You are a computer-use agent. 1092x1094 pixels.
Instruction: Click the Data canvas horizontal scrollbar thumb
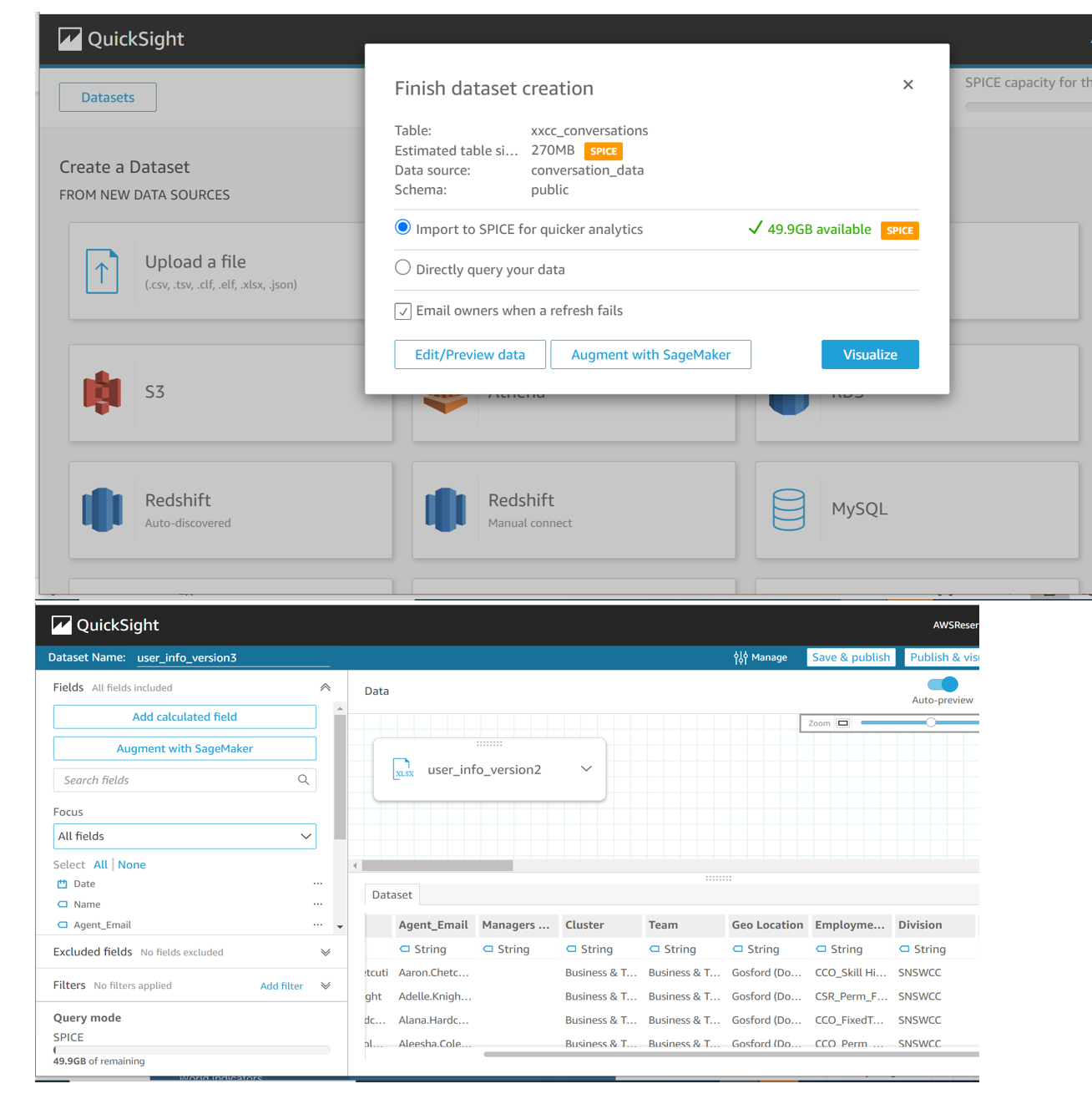[437, 865]
